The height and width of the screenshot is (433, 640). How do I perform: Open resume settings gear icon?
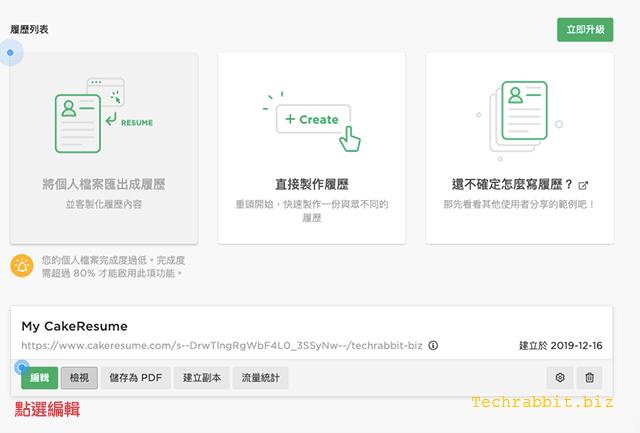point(560,377)
